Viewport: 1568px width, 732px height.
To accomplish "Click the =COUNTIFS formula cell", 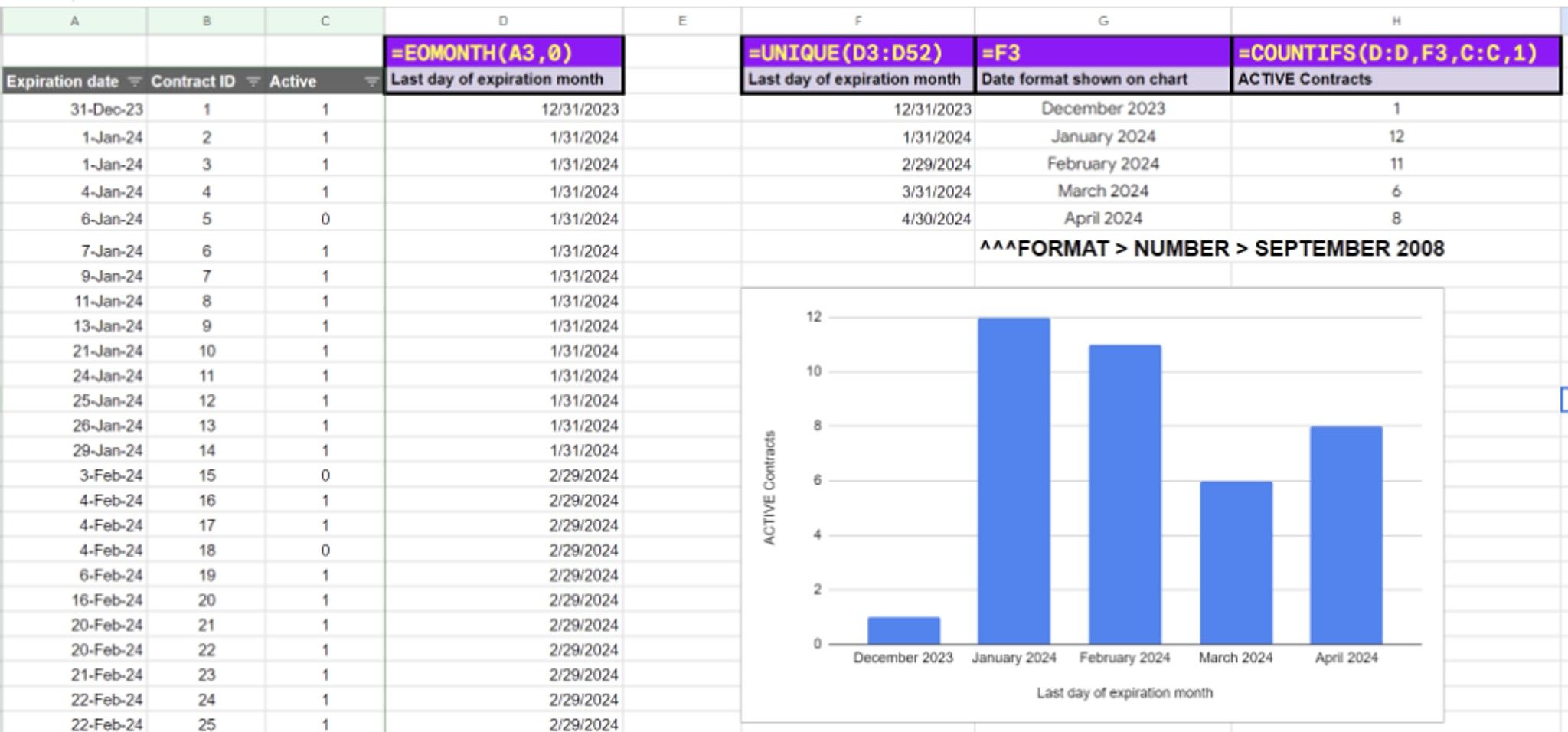I will click(x=1396, y=53).
